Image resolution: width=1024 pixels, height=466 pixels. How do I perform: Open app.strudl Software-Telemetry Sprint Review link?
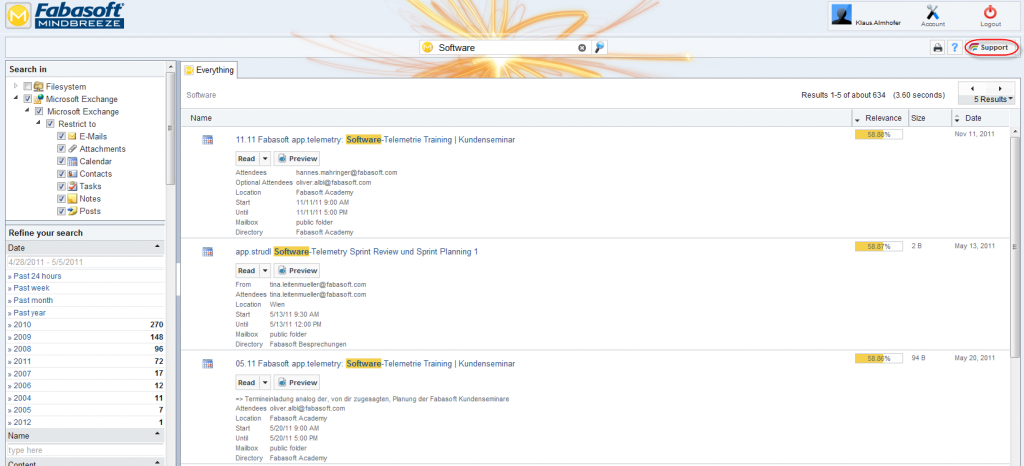[357, 252]
